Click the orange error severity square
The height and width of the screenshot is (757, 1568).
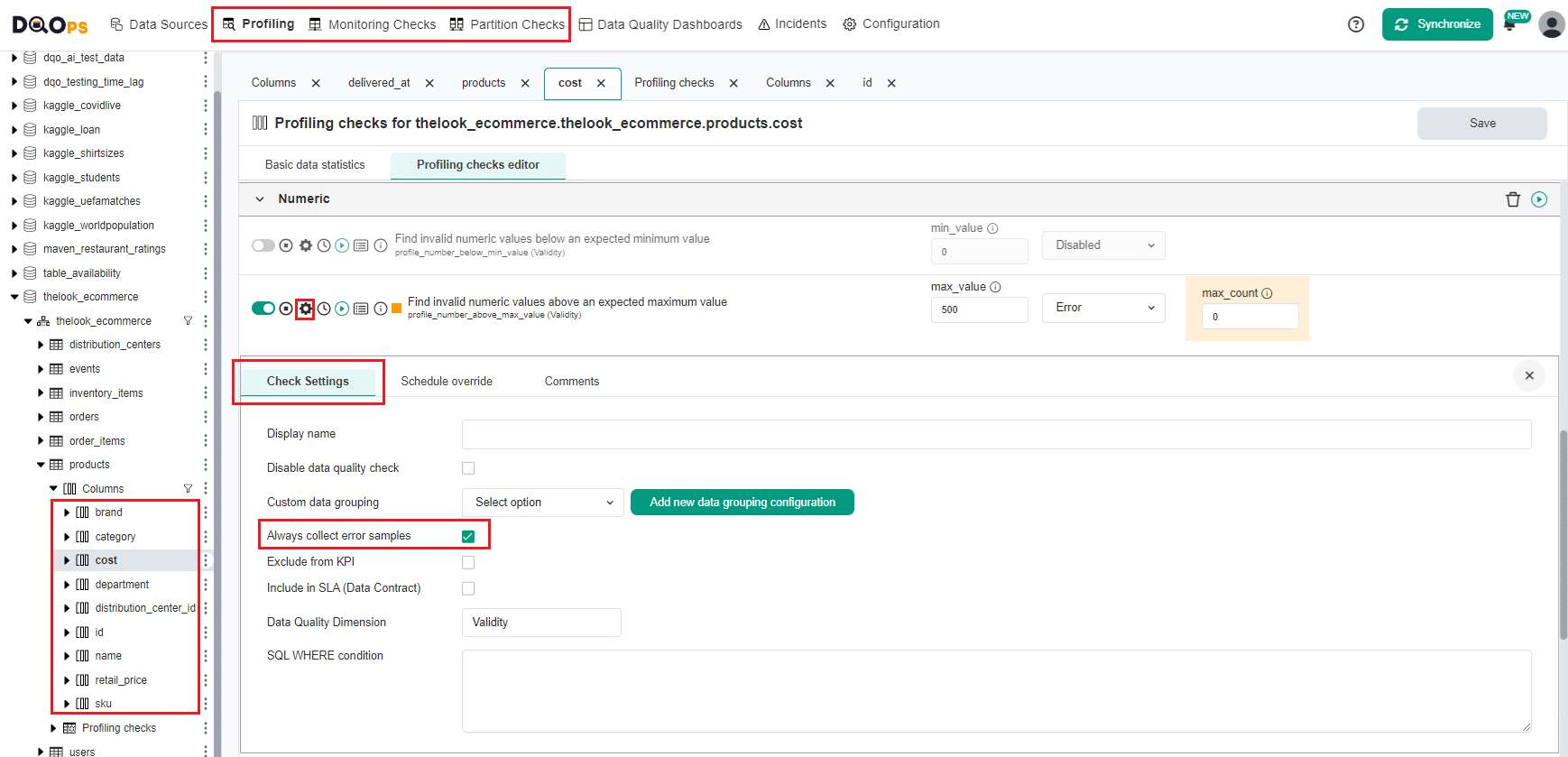[396, 309]
